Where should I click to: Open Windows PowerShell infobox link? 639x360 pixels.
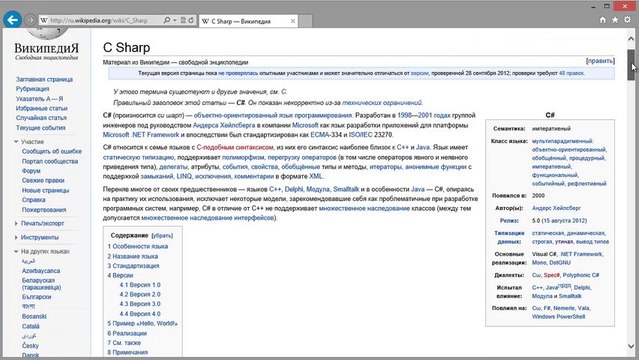(x=558, y=317)
